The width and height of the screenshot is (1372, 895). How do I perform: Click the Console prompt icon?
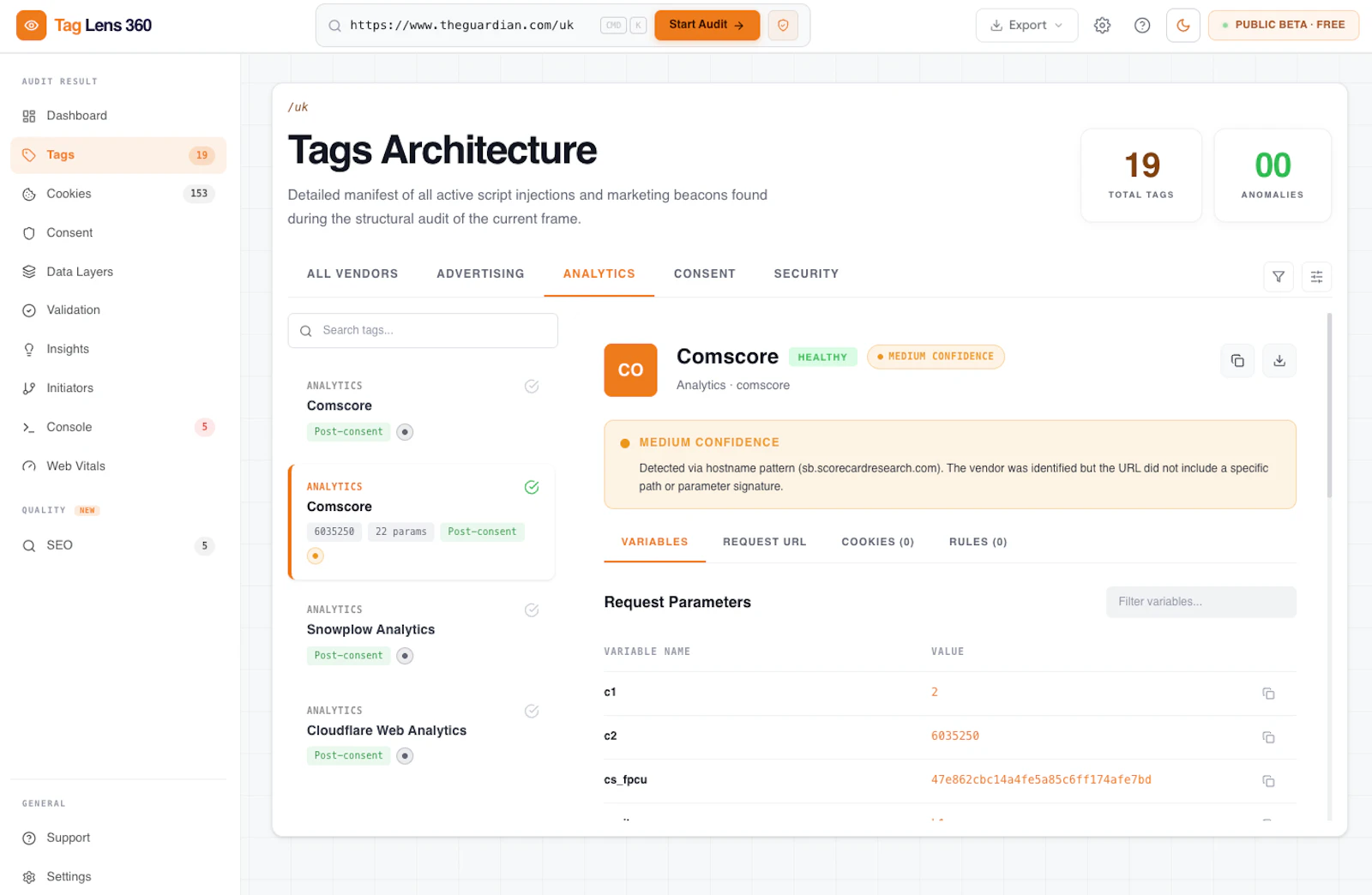tap(29, 427)
